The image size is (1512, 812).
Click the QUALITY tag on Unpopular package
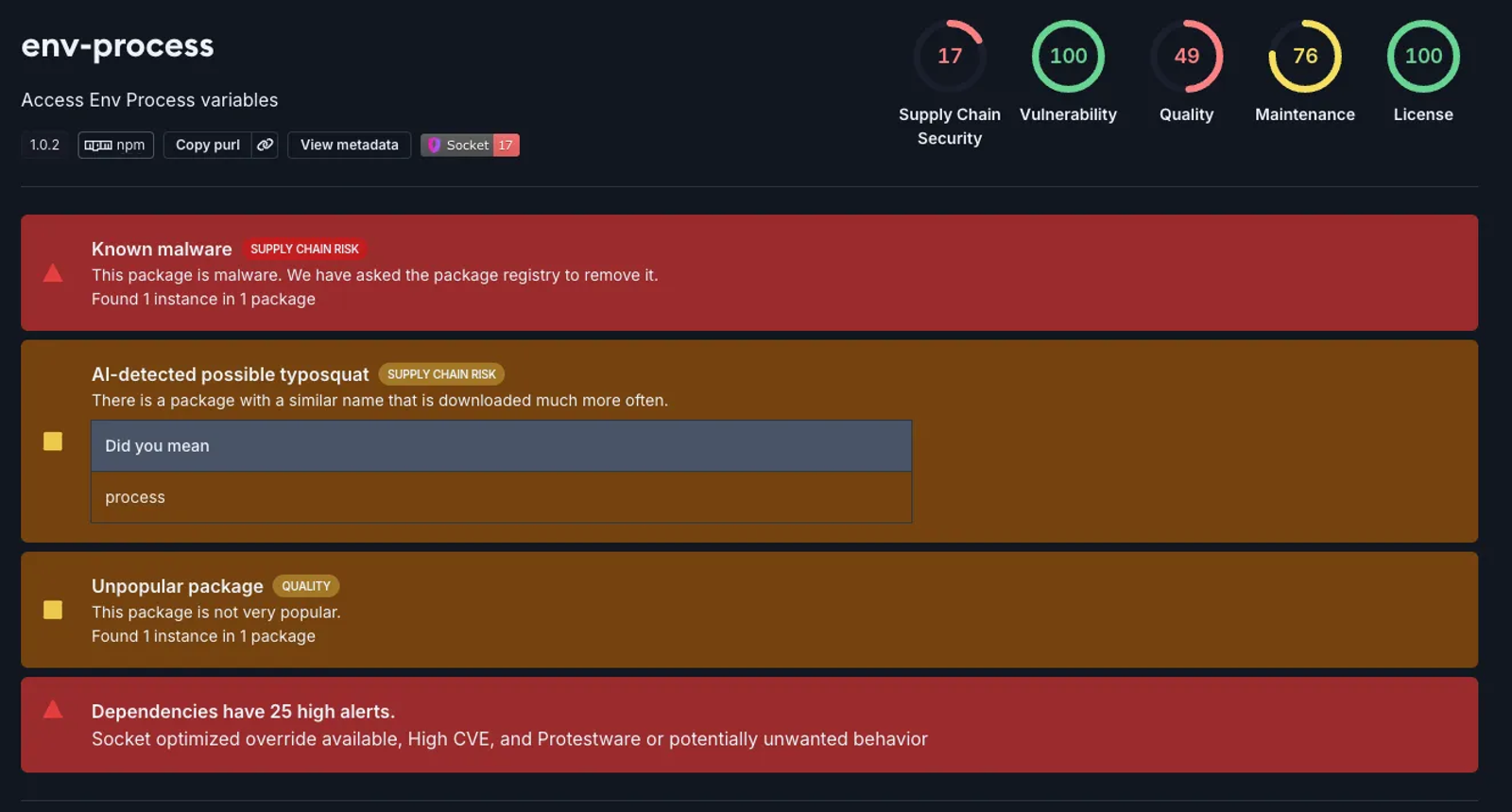pyautogui.click(x=306, y=586)
